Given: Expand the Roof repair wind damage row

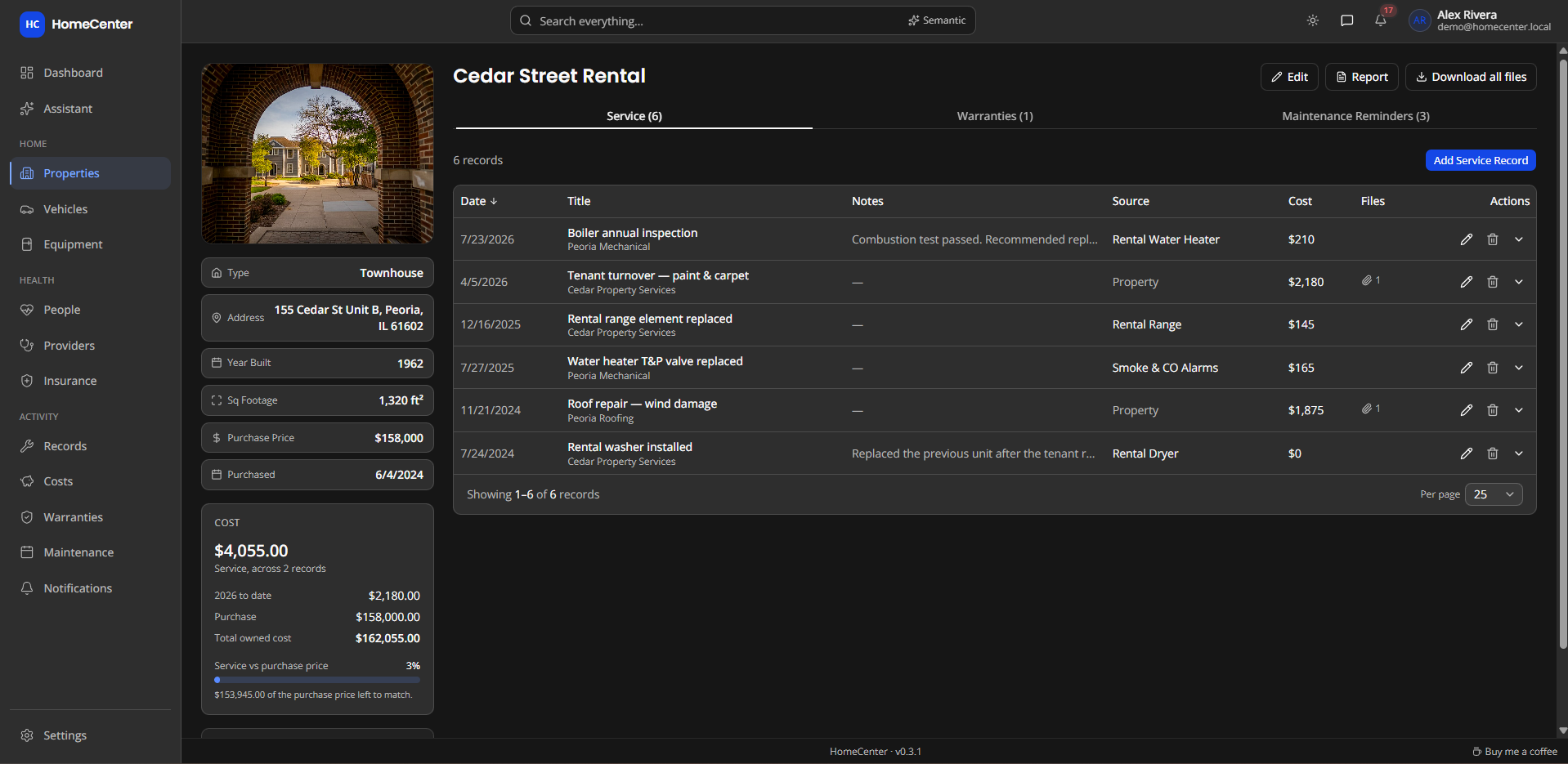Looking at the screenshot, I should 1519,410.
